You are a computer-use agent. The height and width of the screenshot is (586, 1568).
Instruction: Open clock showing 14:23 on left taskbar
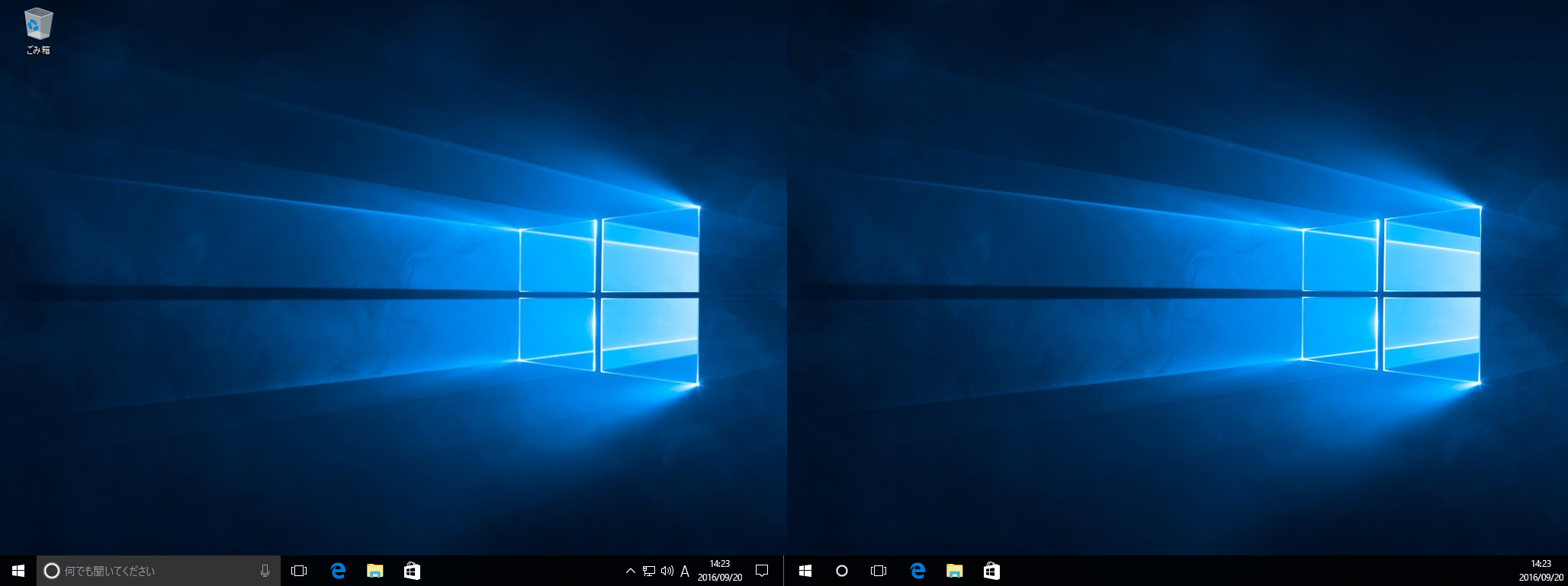point(720,571)
